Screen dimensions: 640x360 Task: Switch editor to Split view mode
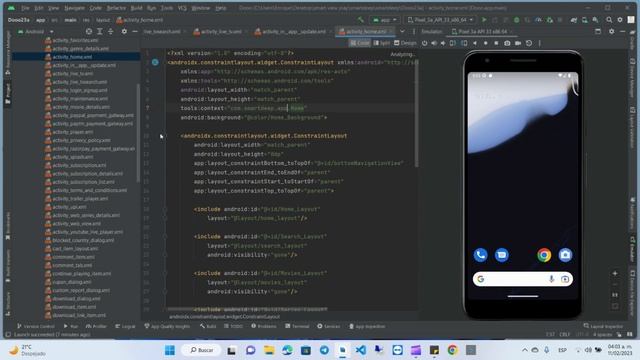click(382, 43)
